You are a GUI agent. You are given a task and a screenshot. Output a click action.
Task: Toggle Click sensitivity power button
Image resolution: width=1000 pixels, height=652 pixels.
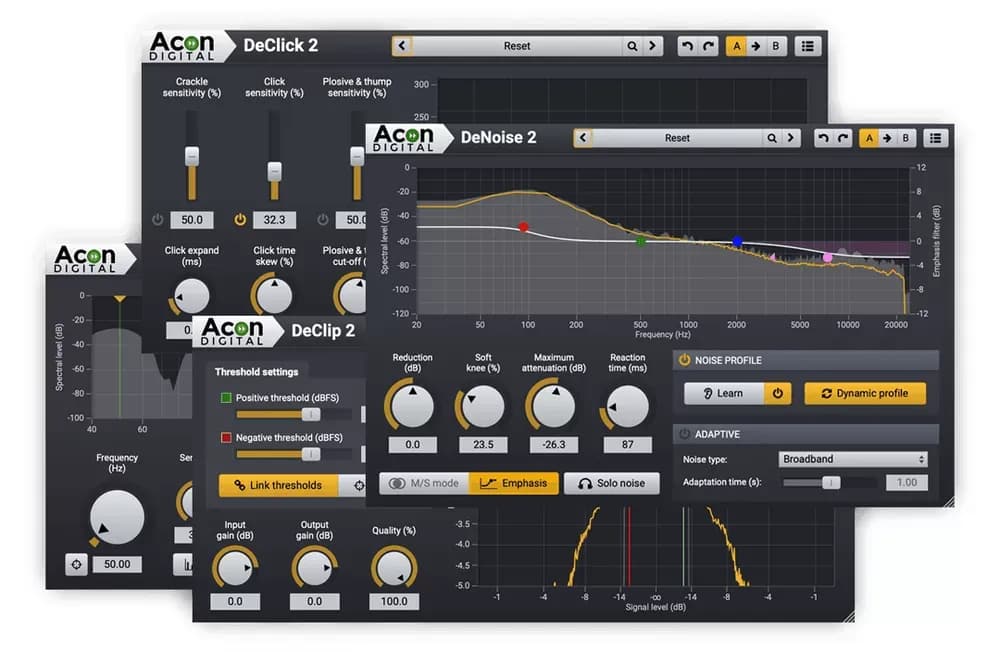tap(240, 219)
